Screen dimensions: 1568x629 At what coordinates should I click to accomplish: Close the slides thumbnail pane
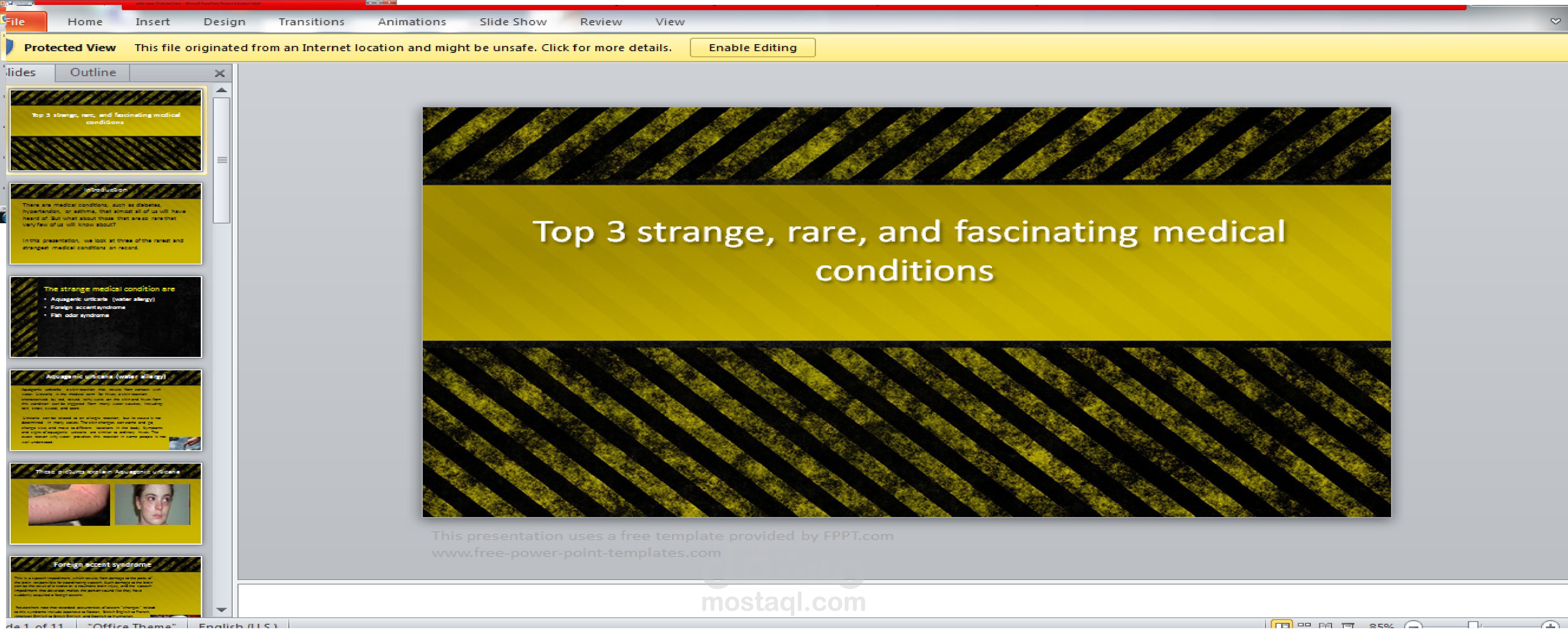220,74
